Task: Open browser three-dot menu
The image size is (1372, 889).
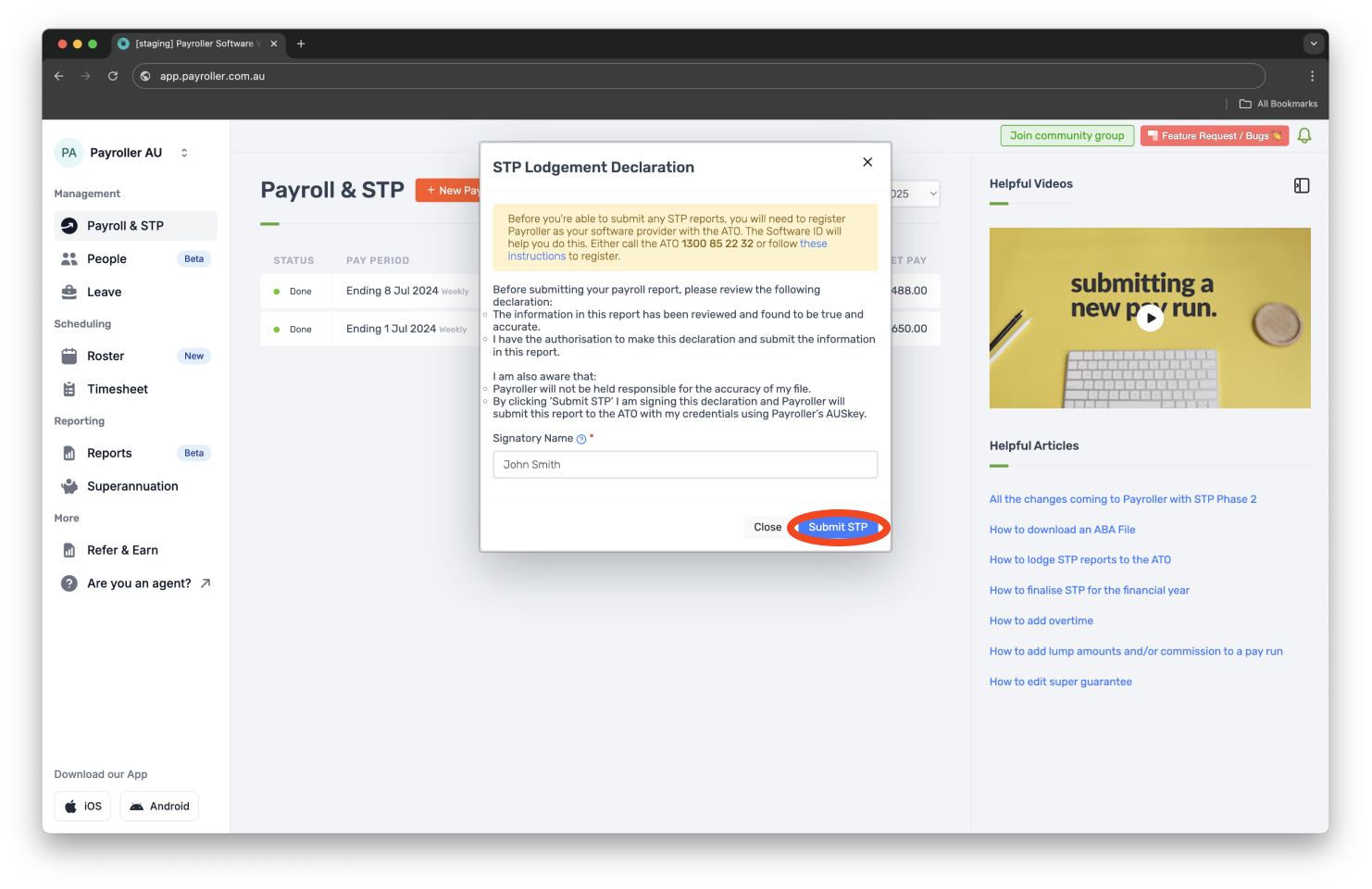Action: click(1312, 76)
